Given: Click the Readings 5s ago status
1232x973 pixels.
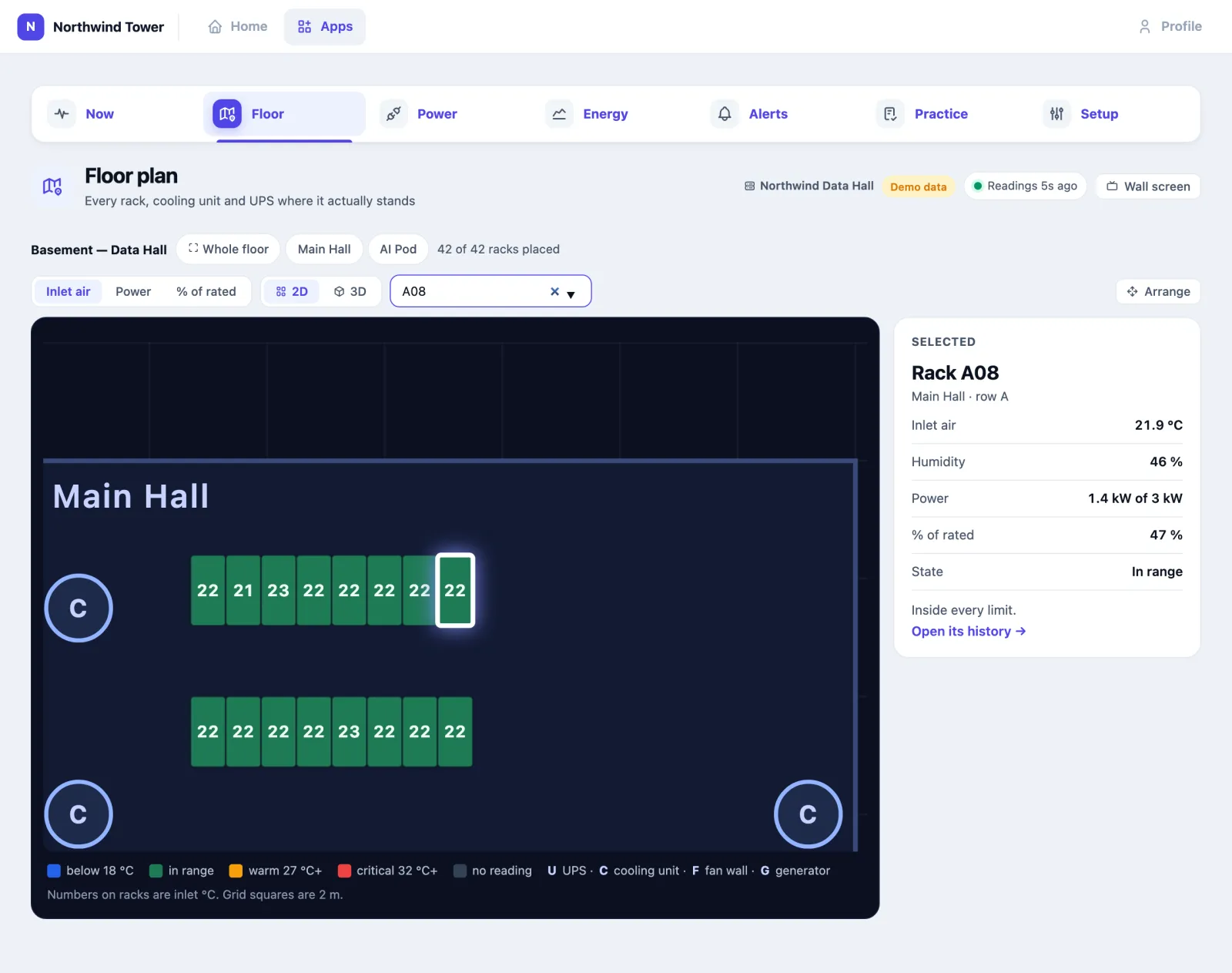Looking at the screenshot, I should [x=1025, y=186].
